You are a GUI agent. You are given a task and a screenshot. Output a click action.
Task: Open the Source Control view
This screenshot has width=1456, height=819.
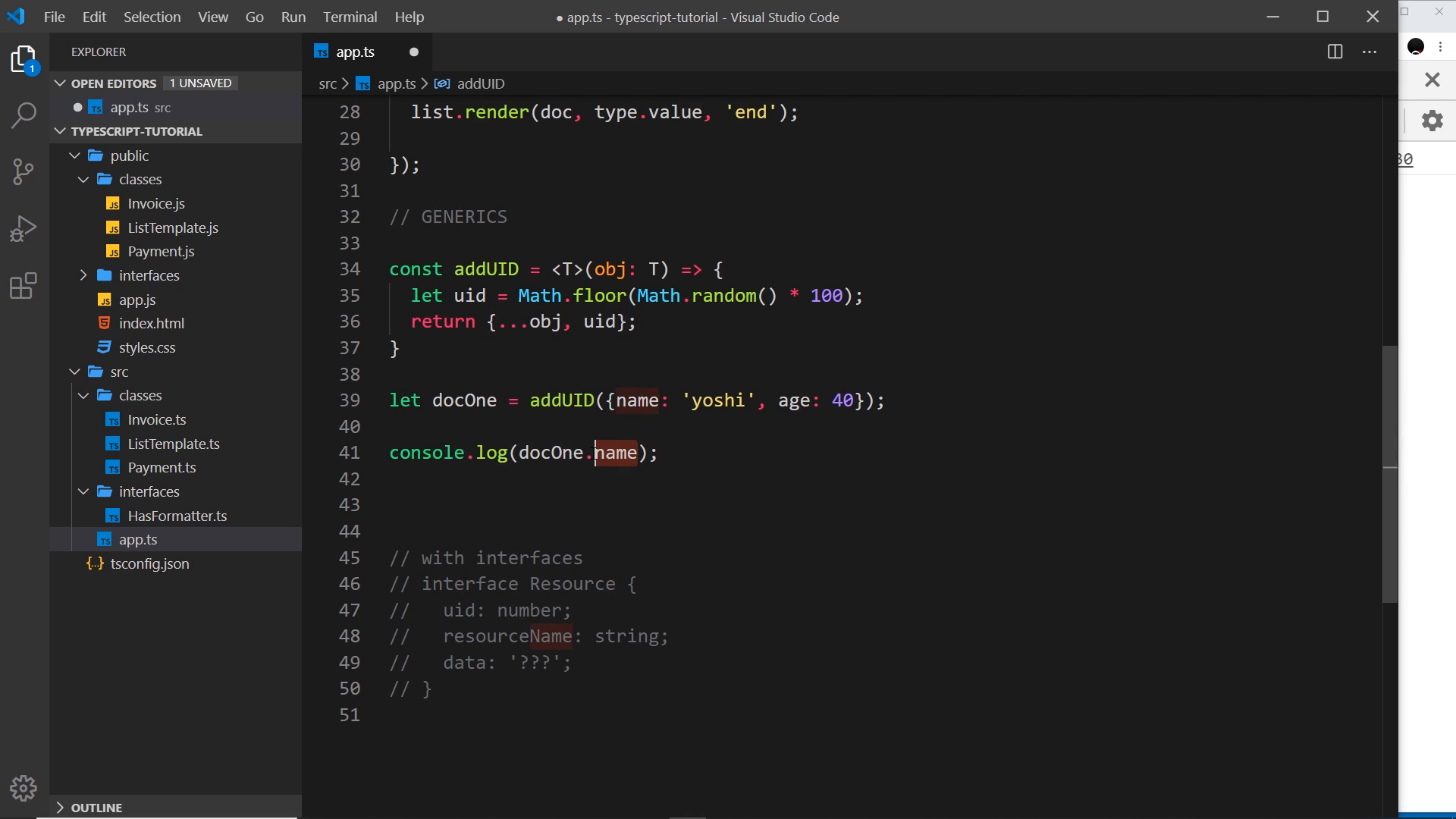click(x=24, y=171)
